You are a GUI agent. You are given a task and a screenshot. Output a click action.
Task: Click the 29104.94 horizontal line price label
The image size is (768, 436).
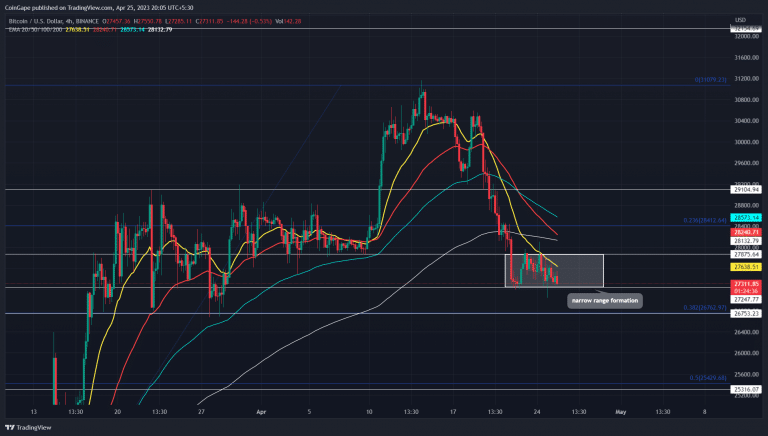tap(745, 189)
